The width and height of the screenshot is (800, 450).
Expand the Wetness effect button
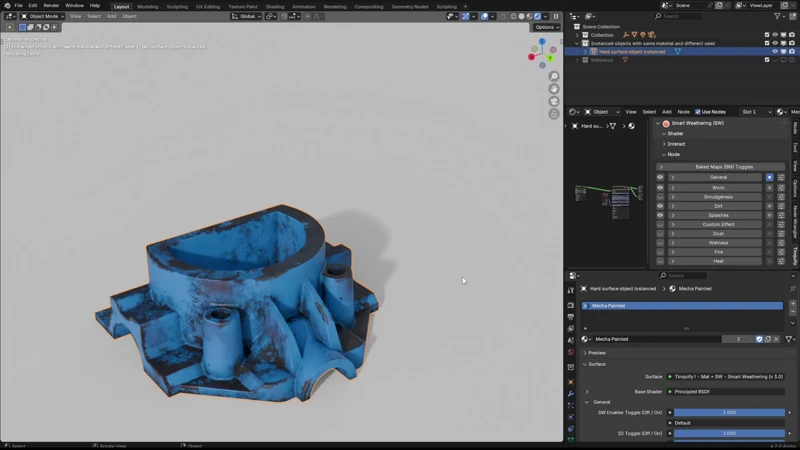pos(714,243)
